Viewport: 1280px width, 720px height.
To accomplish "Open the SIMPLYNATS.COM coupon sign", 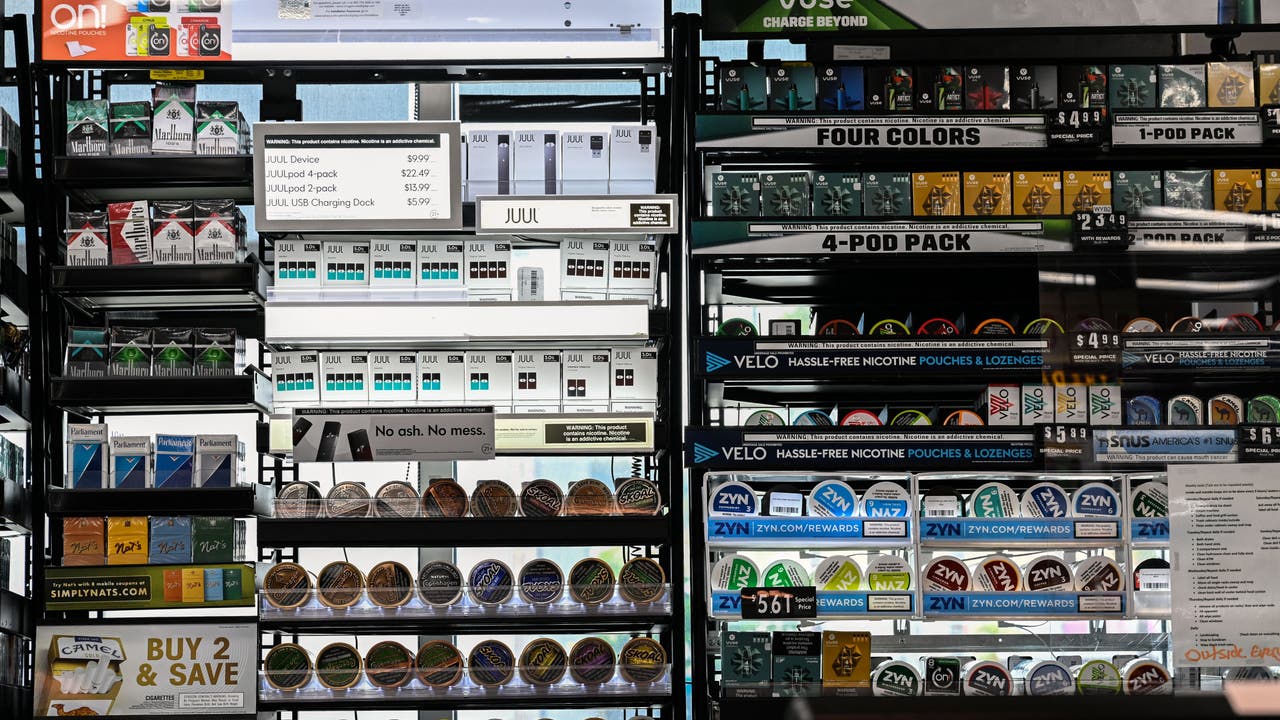I will click(148, 587).
